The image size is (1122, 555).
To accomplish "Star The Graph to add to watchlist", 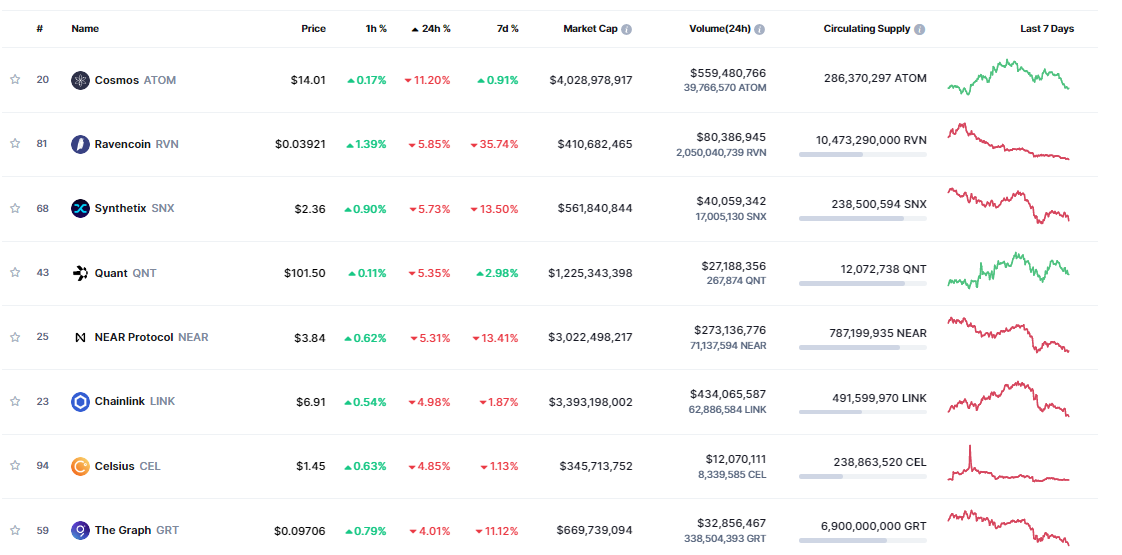I will pyautogui.click(x=15, y=530).
